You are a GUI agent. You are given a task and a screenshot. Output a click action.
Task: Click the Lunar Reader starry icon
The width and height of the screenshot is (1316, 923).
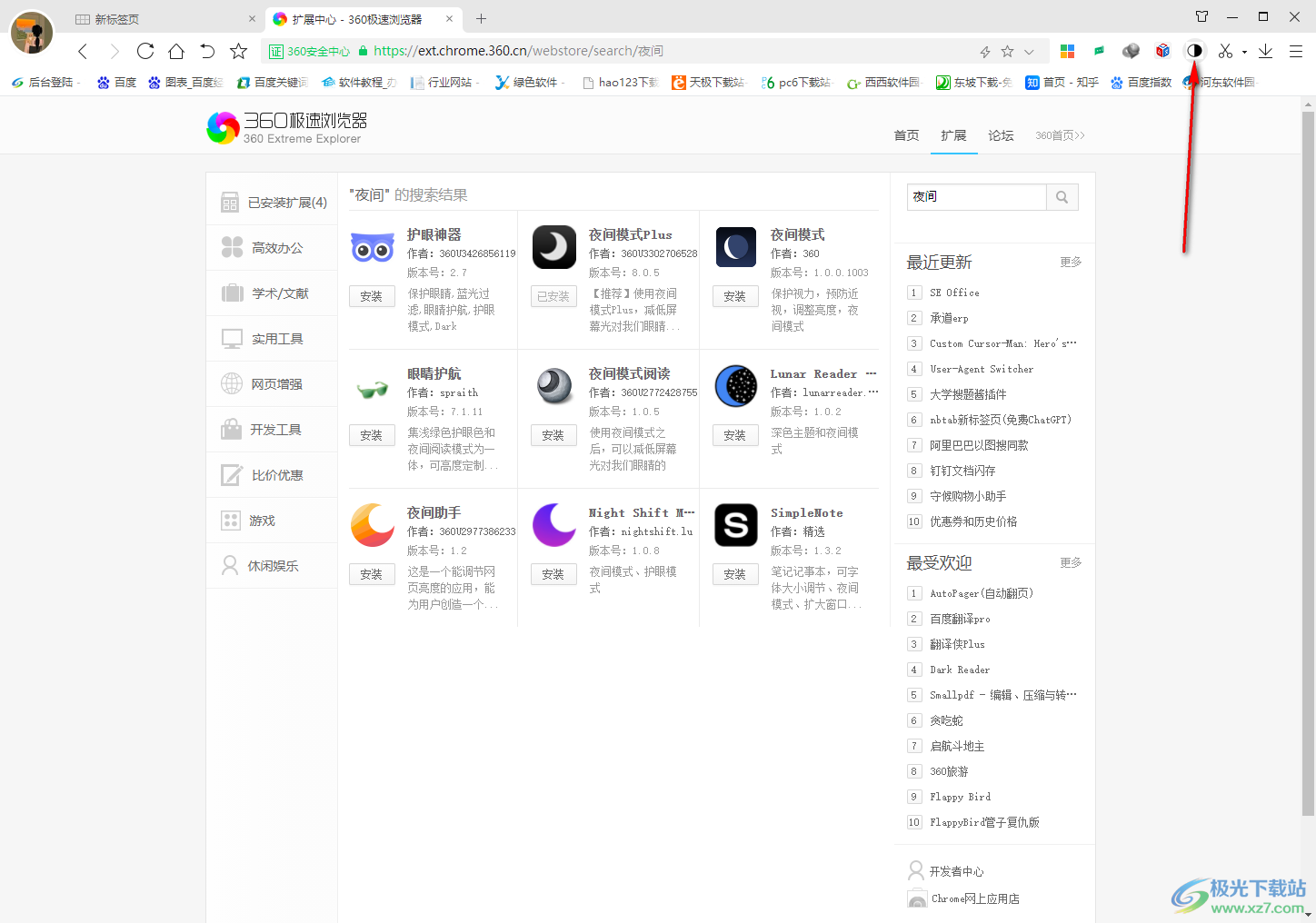(x=736, y=386)
